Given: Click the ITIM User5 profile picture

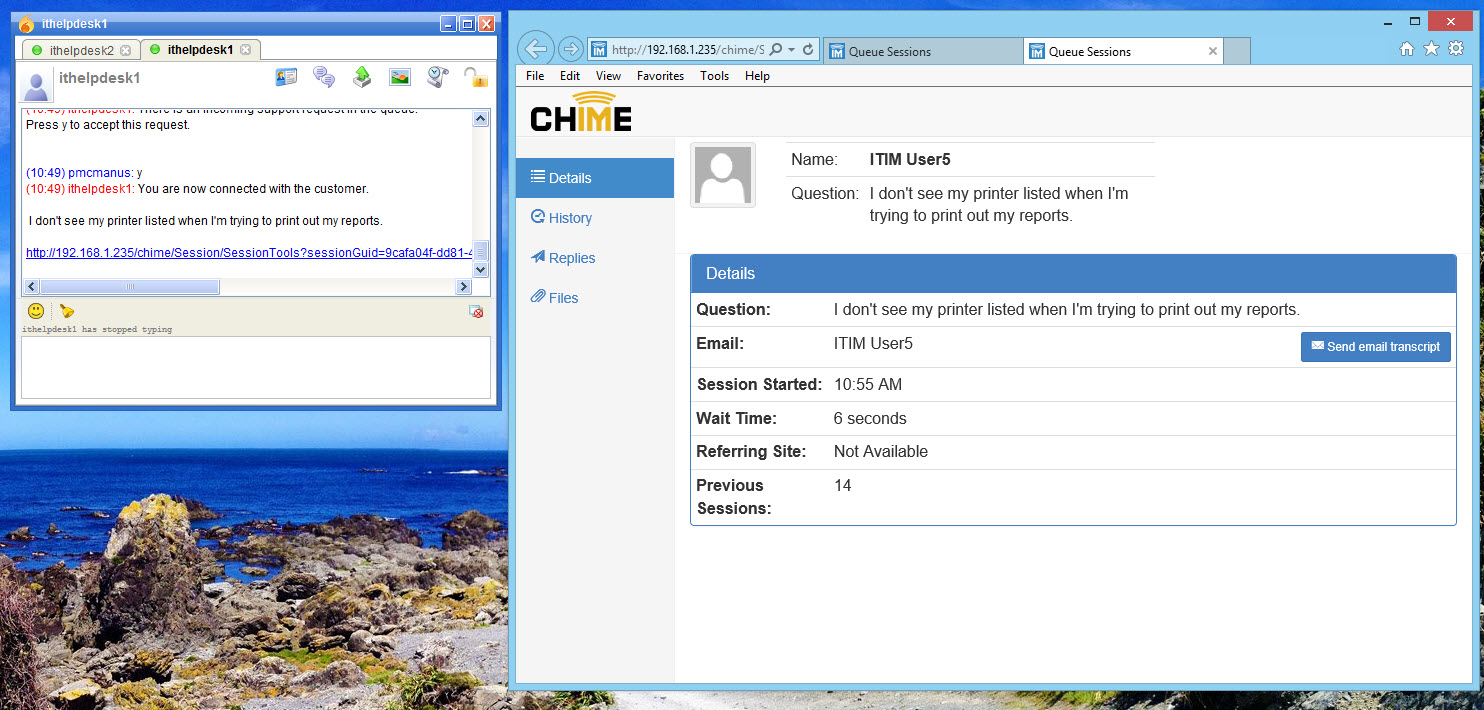Looking at the screenshot, I should tap(723, 175).
